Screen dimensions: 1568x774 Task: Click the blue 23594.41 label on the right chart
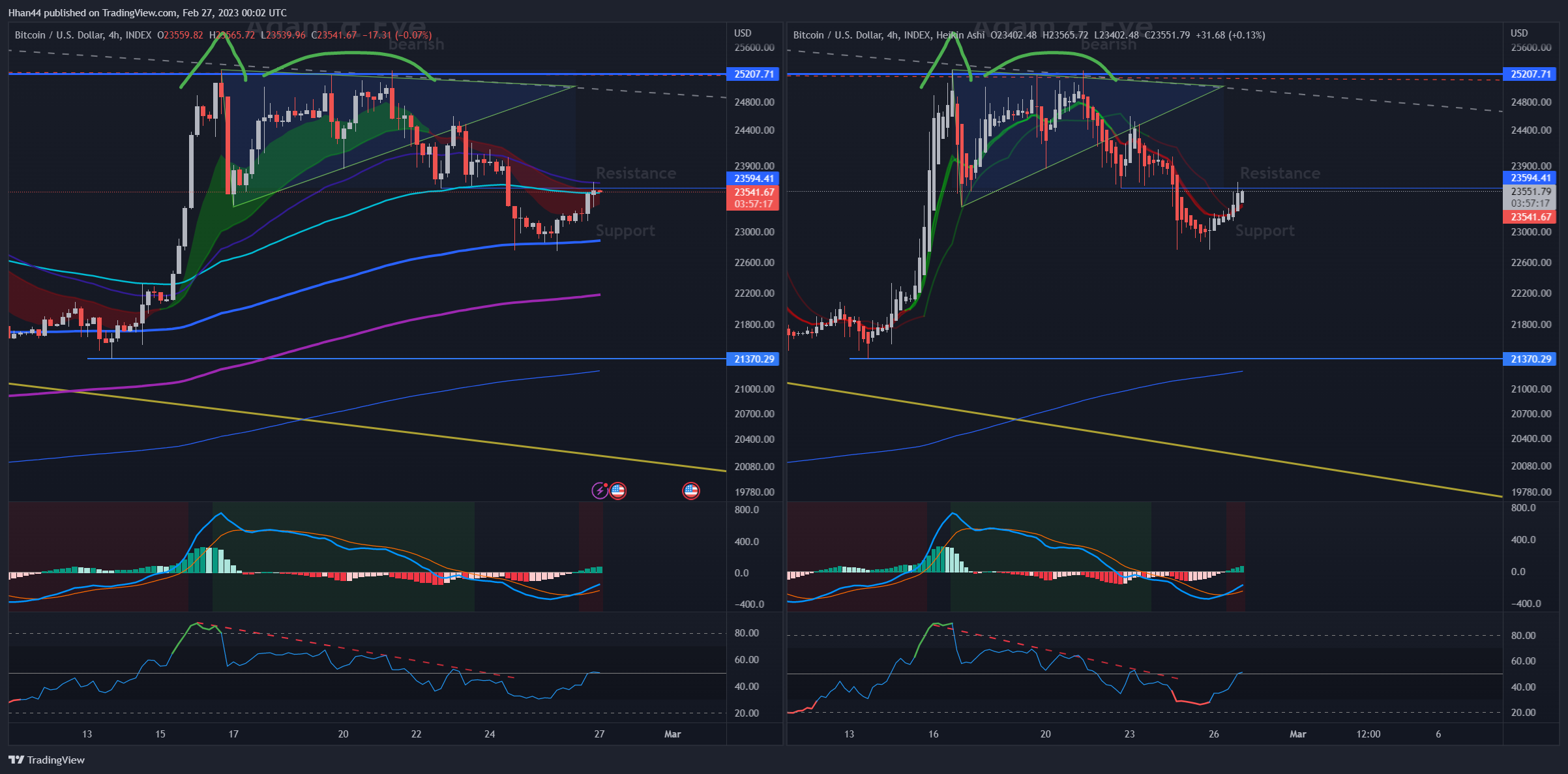pos(1530,178)
